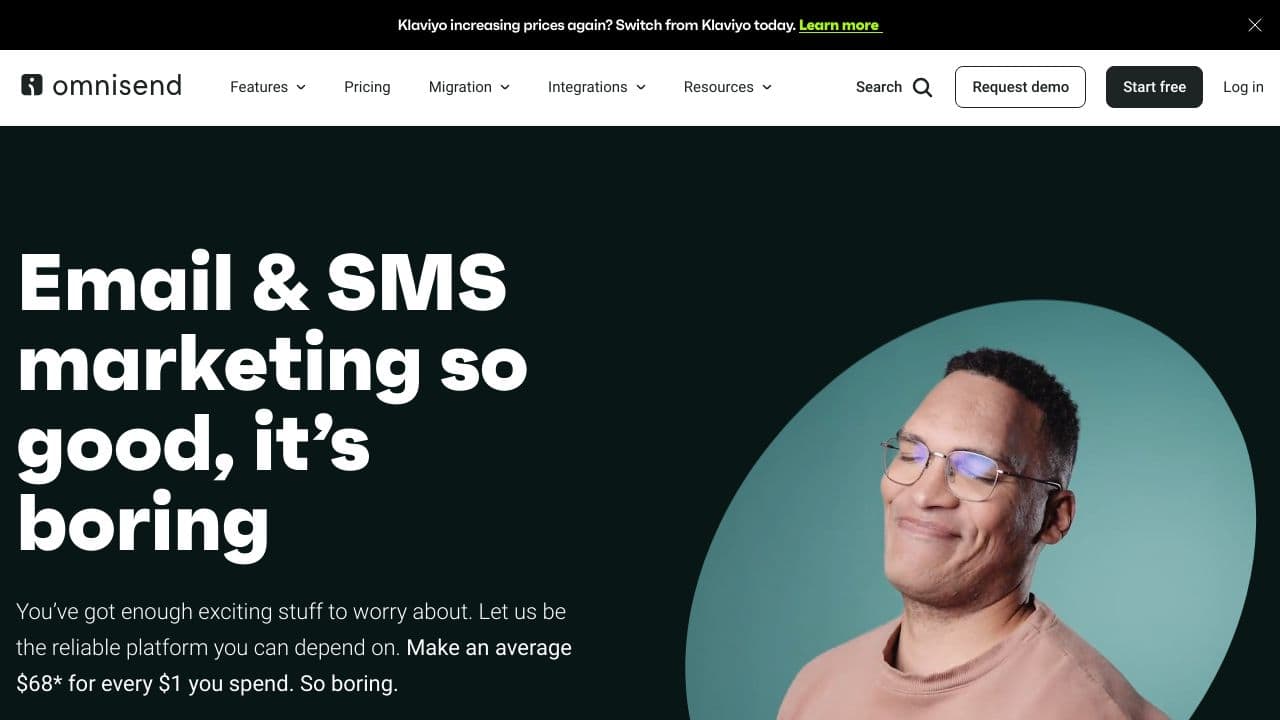Screen dimensions: 1280x720
Task: Follow the Learn more banner link
Action: coord(840,25)
